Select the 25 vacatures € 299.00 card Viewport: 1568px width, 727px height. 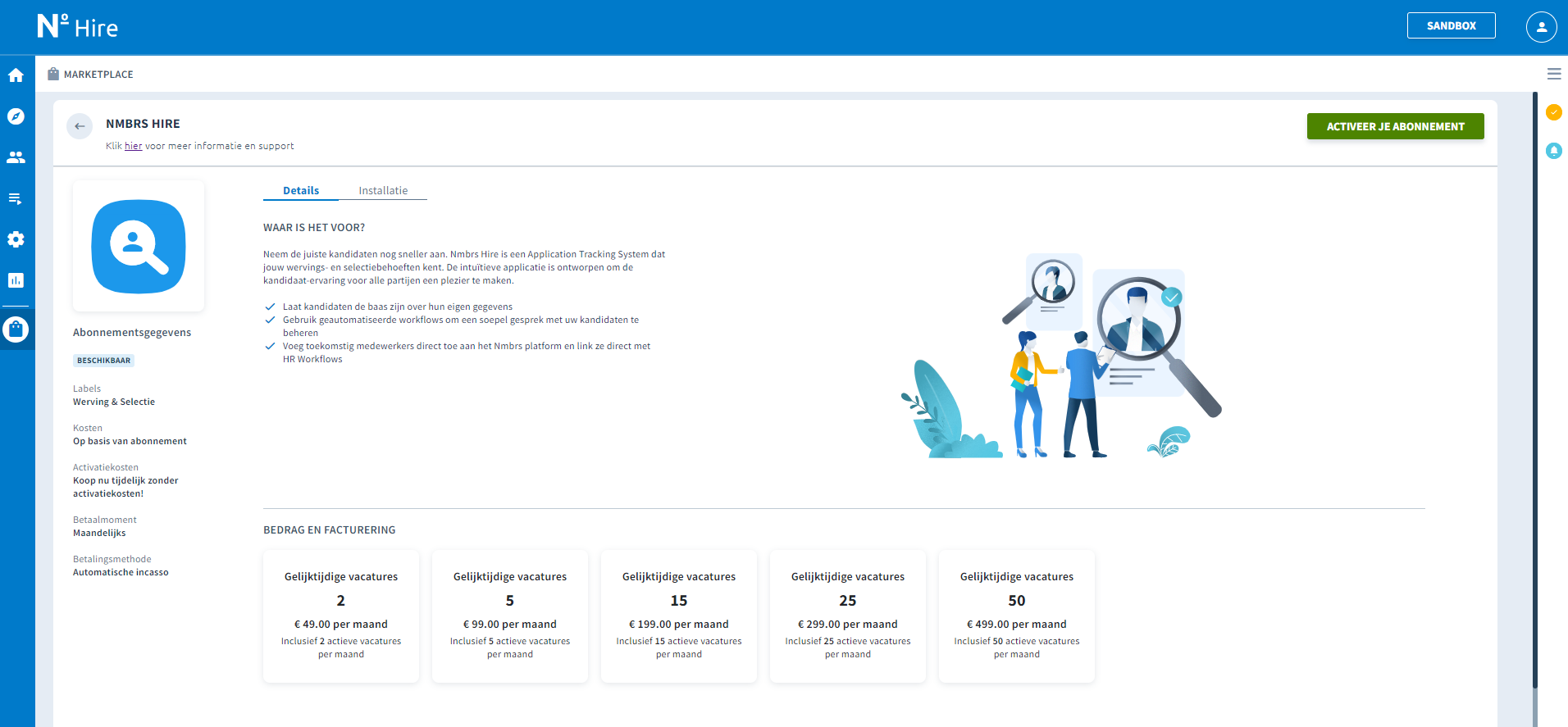[848, 616]
